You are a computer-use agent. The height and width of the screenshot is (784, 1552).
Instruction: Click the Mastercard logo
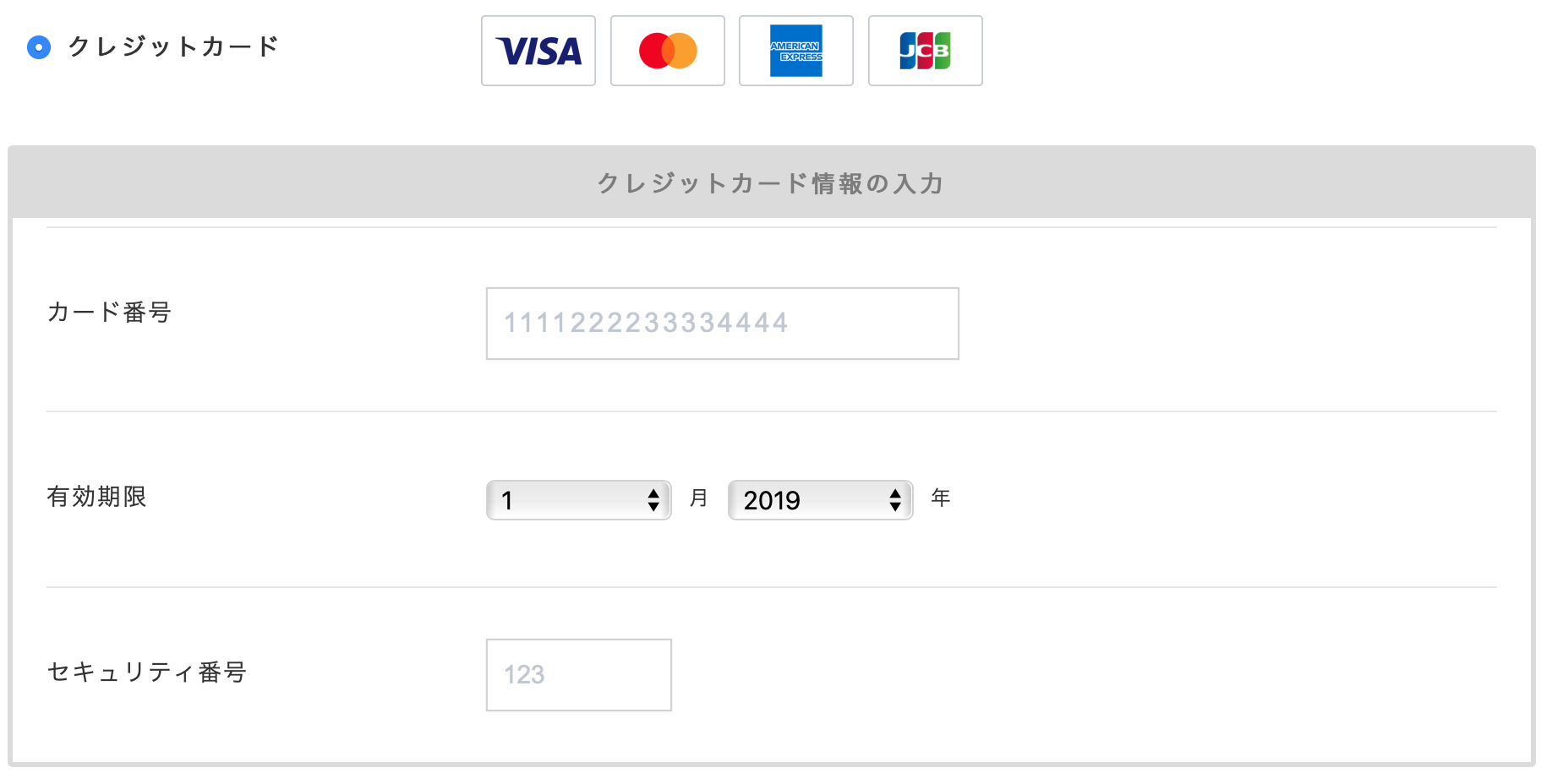pyautogui.click(x=668, y=51)
